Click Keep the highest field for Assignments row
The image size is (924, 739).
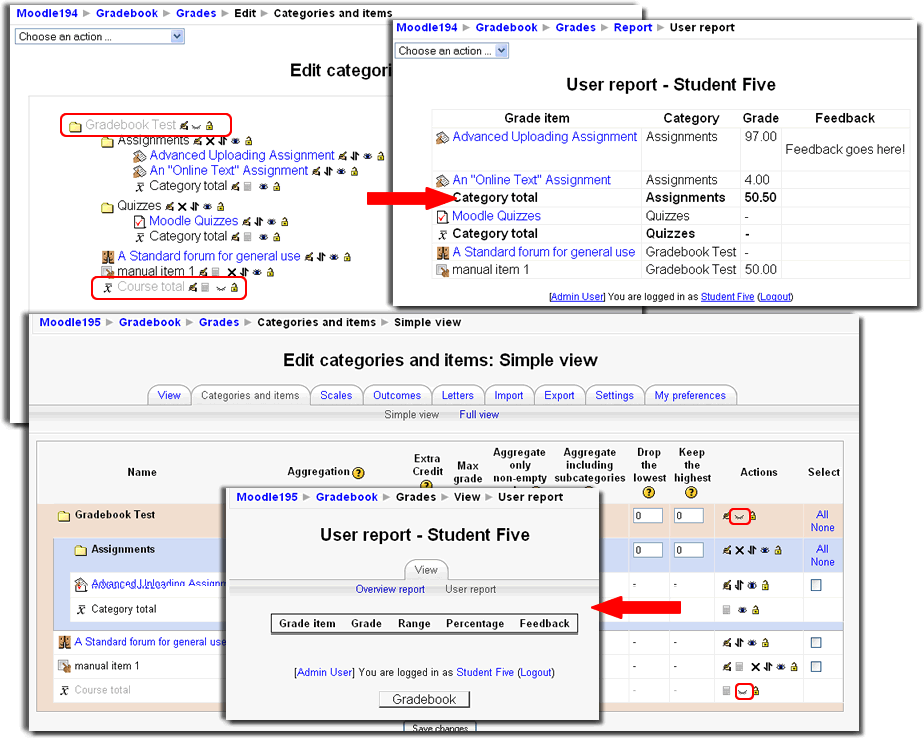[689, 550]
